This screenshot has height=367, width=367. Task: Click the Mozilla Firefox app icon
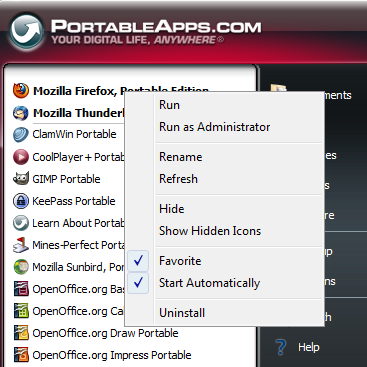tap(21, 90)
